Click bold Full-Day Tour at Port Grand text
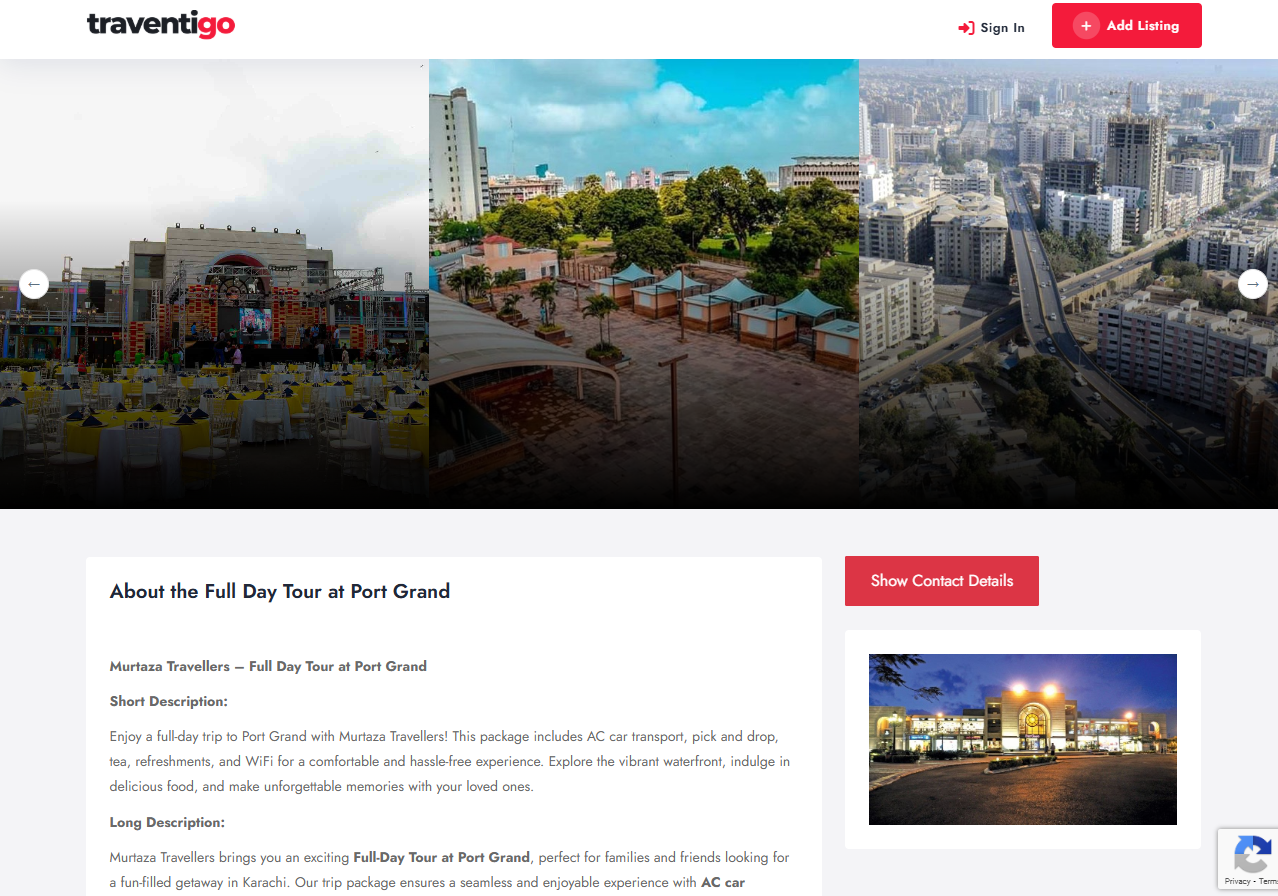Viewport: 1278px width, 896px height. pos(441,857)
